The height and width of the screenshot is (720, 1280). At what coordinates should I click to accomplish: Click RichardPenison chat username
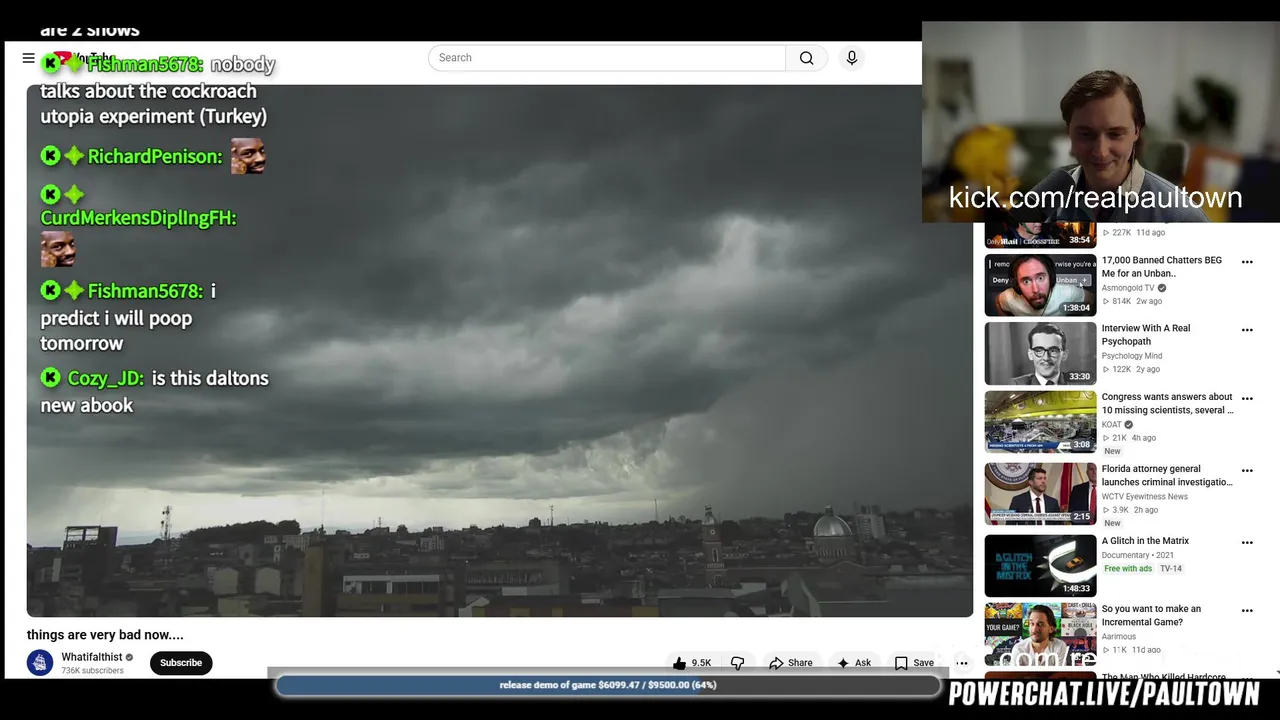[x=155, y=156]
